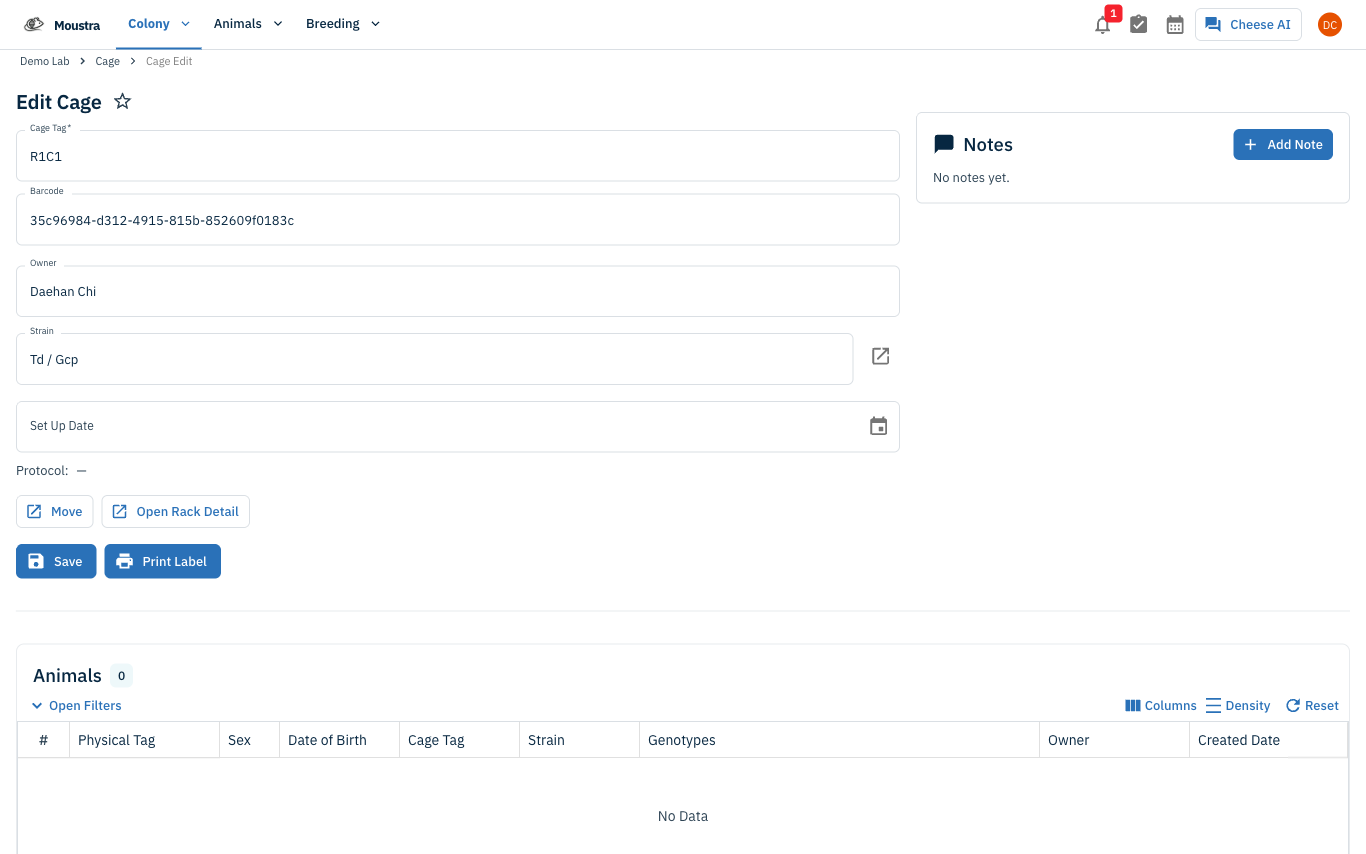Viewport: 1366px width, 854px height.
Task: Open Cheese AI chat
Action: pos(1248,25)
